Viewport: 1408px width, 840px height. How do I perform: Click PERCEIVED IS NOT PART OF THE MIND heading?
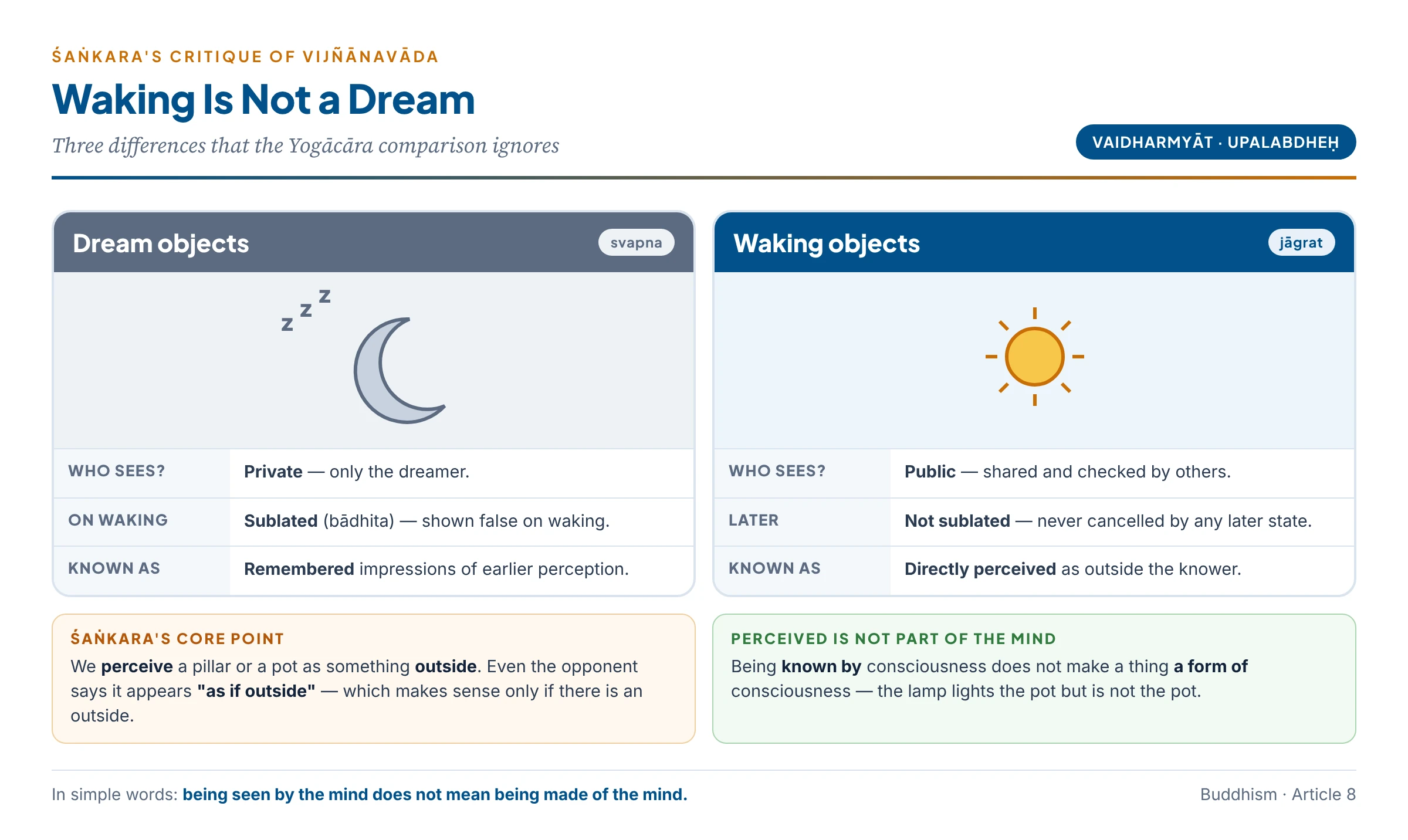(x=893, y=639)
